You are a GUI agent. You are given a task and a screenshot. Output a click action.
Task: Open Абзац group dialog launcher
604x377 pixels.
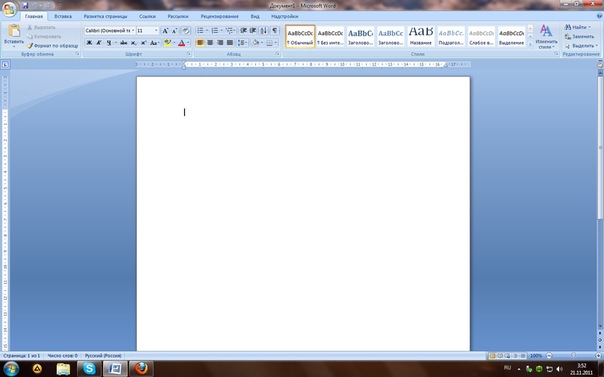(277, 54)
